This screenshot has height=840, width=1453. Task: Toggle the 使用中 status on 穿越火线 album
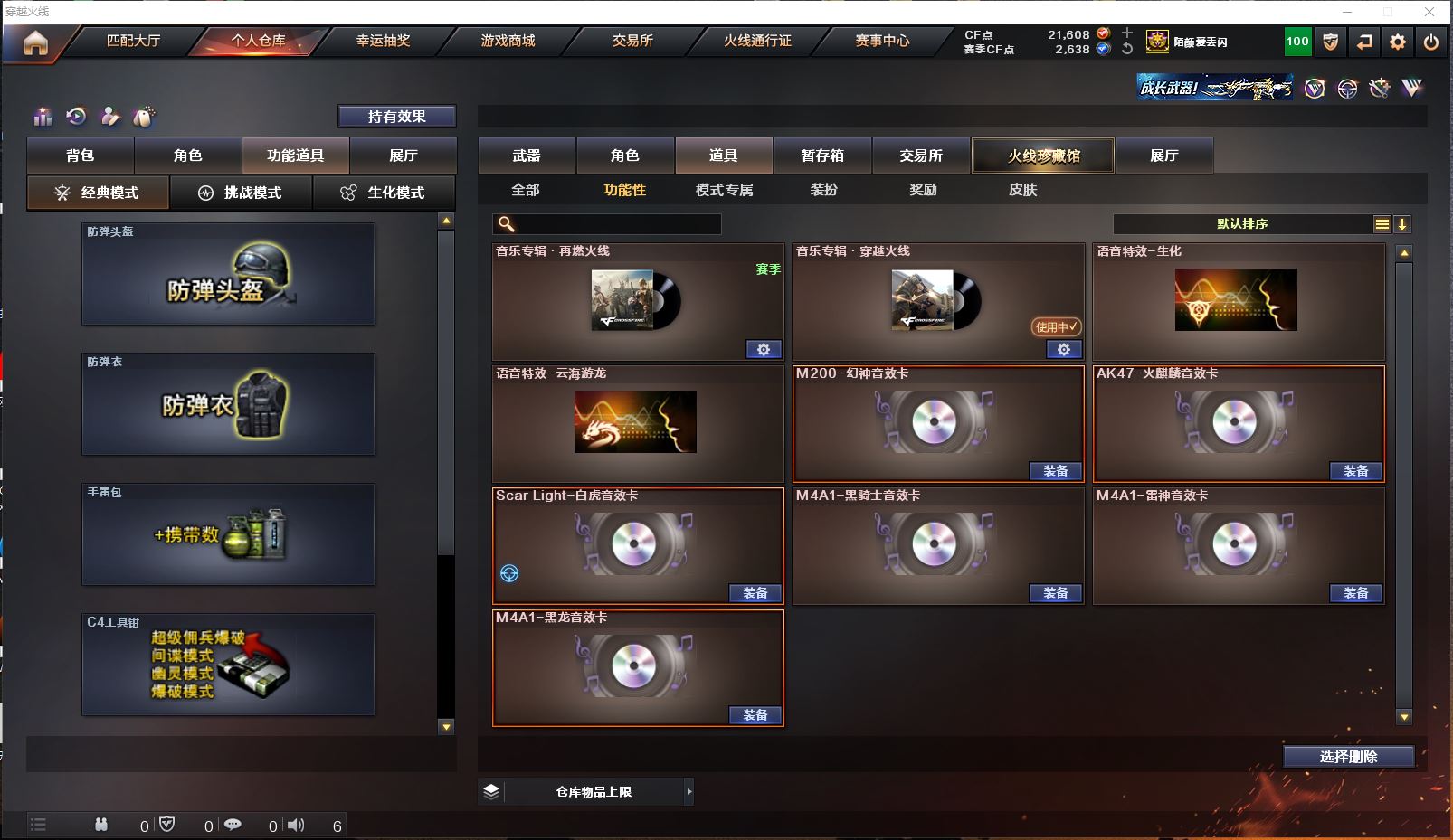[1056, 326]
